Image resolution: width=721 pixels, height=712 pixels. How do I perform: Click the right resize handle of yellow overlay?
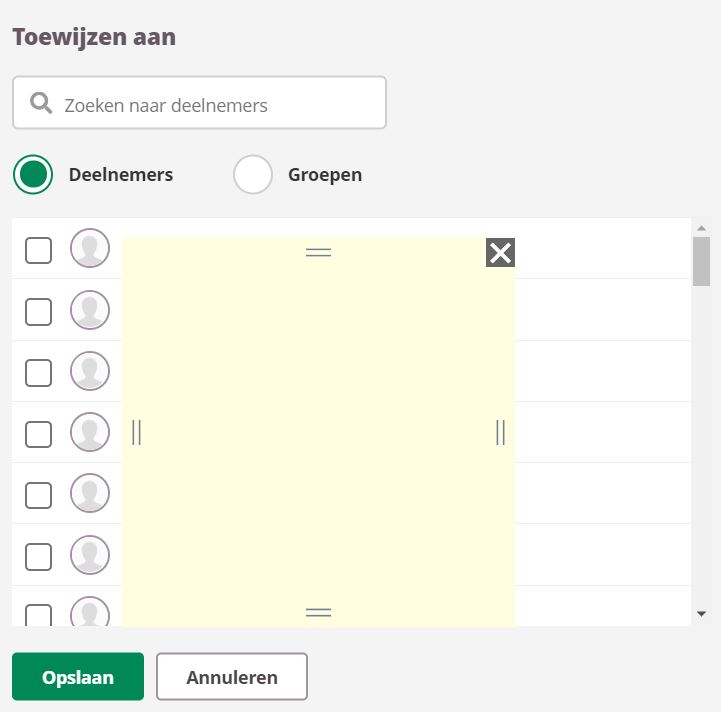click(x=500, y=432)
